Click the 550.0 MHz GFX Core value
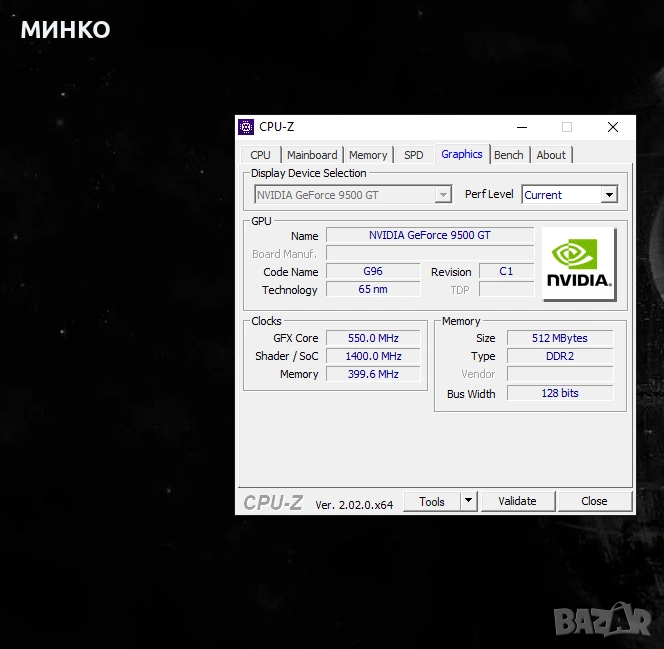Image resolution: width=664 pixels, height=649 pixels. tap(373, 338)
